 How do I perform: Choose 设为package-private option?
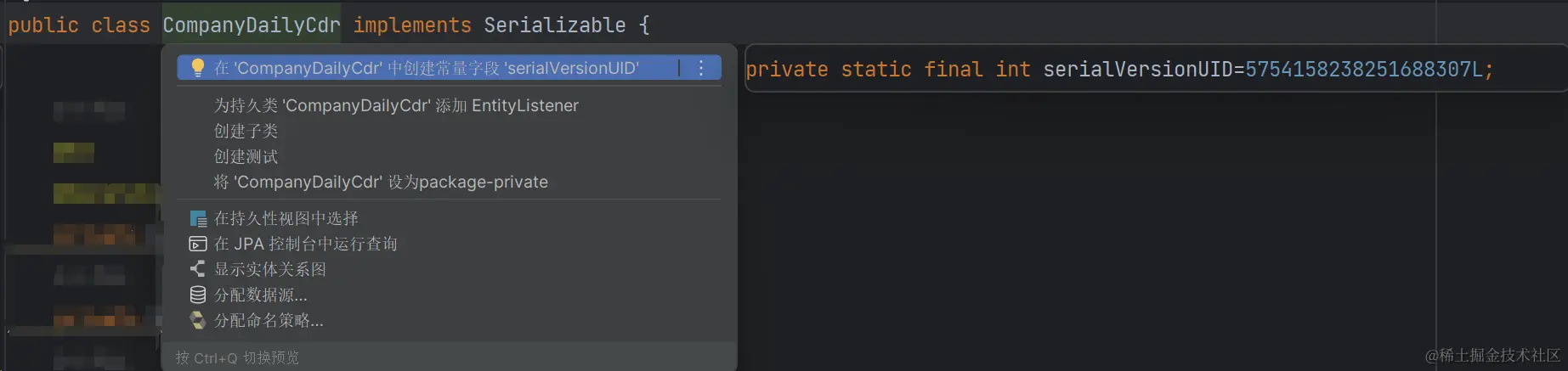pyautogui.click(x=381, y=182)
